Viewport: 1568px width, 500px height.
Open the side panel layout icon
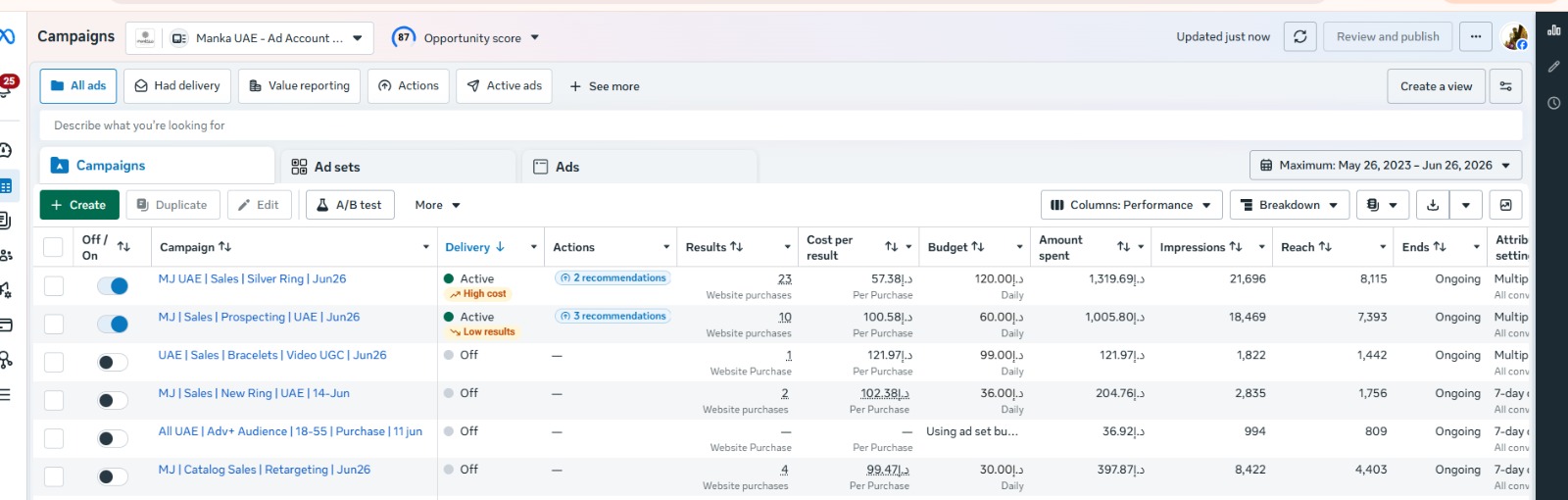coord(1506,205)
